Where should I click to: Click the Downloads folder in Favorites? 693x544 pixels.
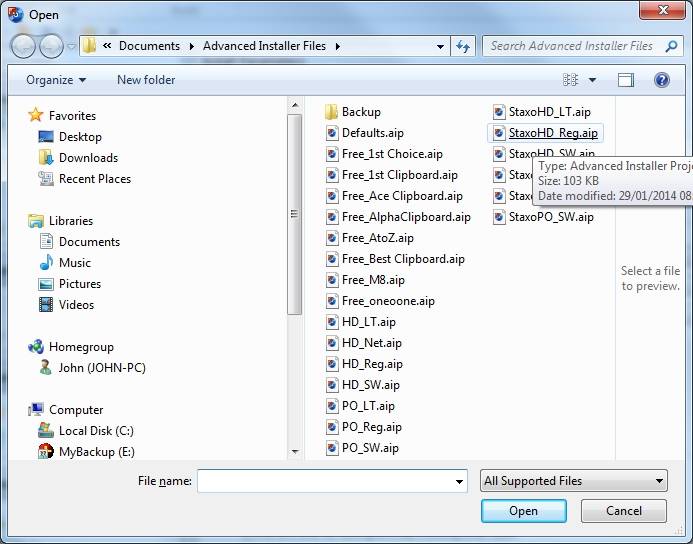(x=88, y=158)
